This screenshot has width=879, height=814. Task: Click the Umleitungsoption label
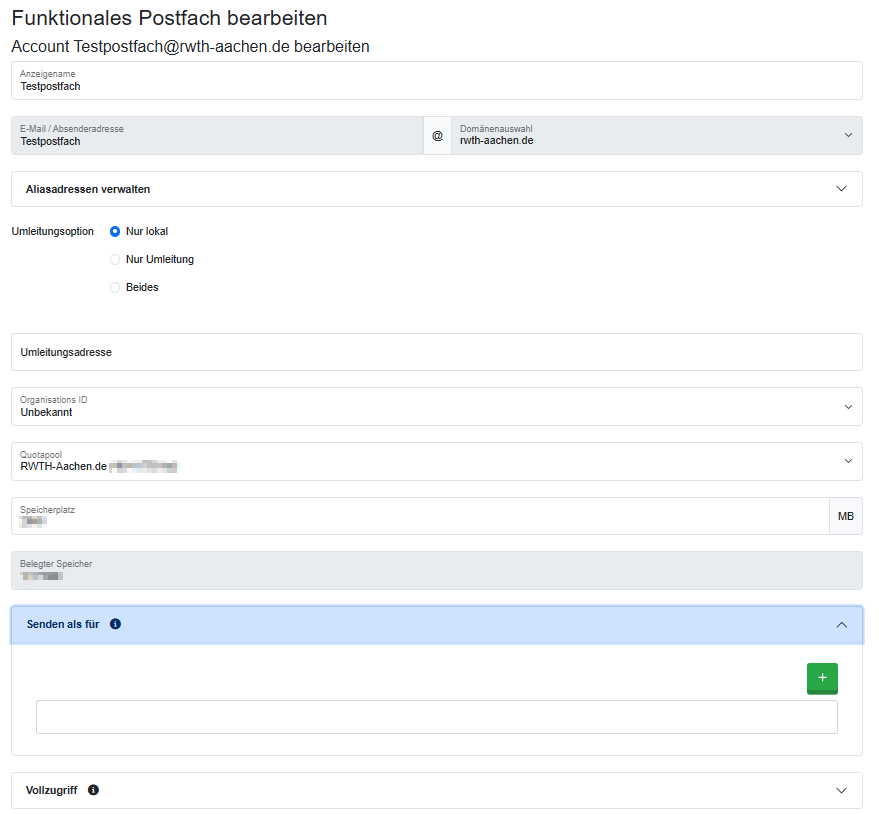coord(53,231)
